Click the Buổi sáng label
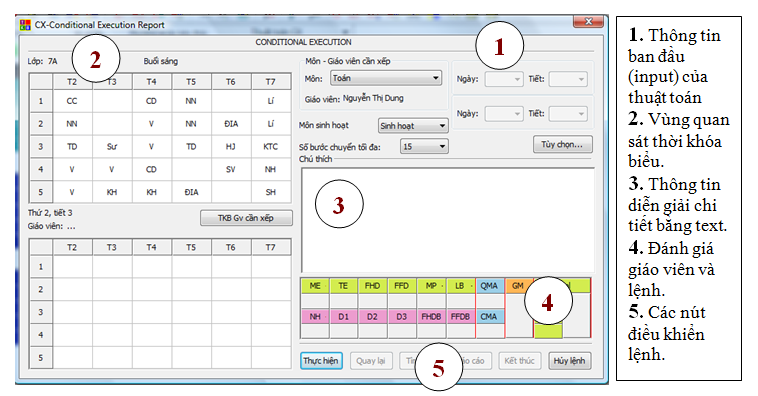Viewport: 758px width, 396px height. [160, 61]
